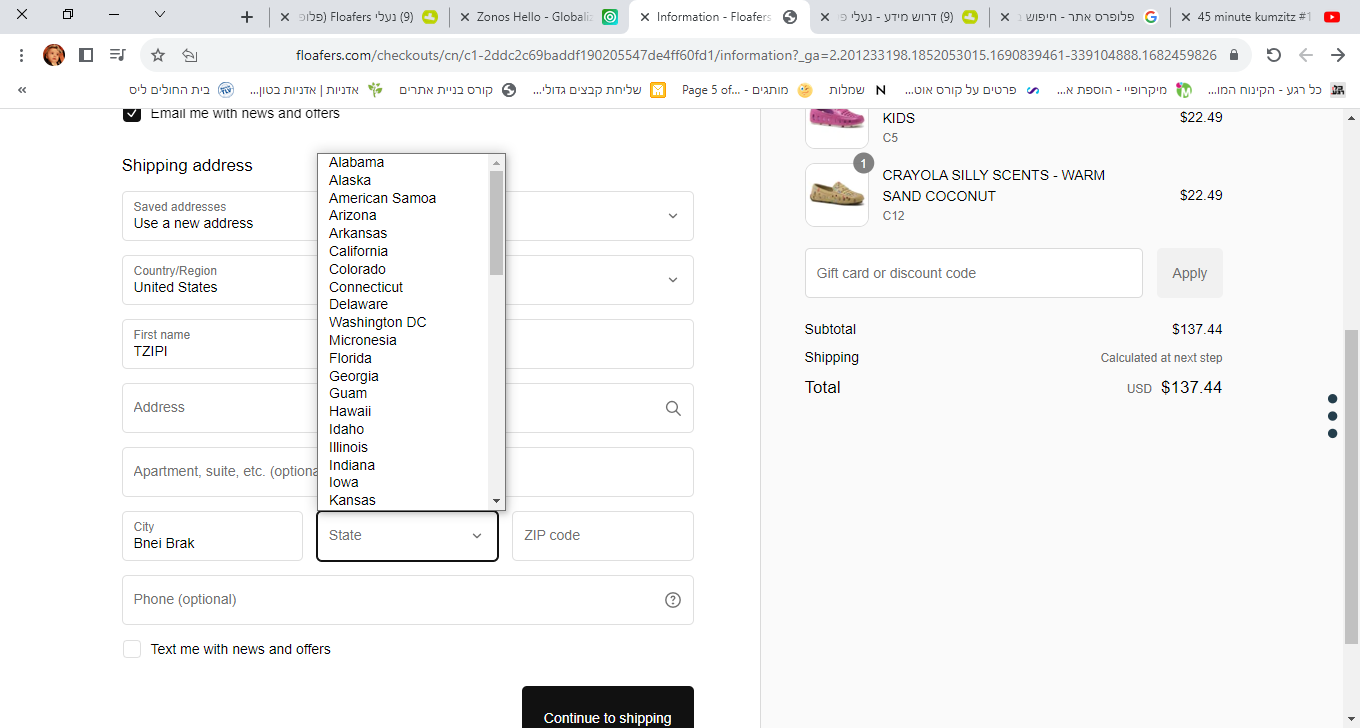The width and height of the screenshot is (1360, 728).
Task: Click the Gift card or discount code field
Action: pyautogui.click(x=974, y=273)
